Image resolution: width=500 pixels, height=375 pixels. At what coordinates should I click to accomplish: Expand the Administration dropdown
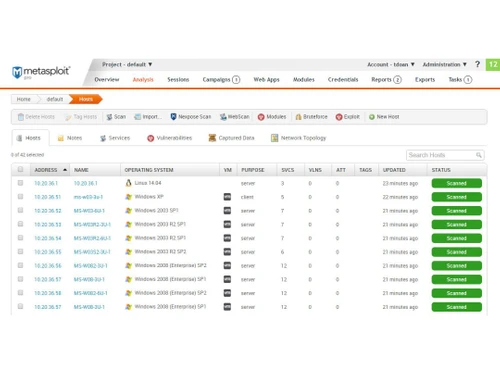point(444,64)
